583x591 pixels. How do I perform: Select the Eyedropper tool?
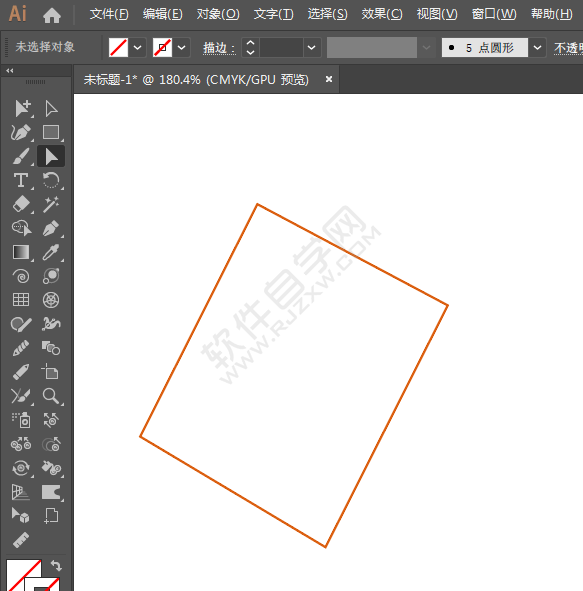coord(50,252)
